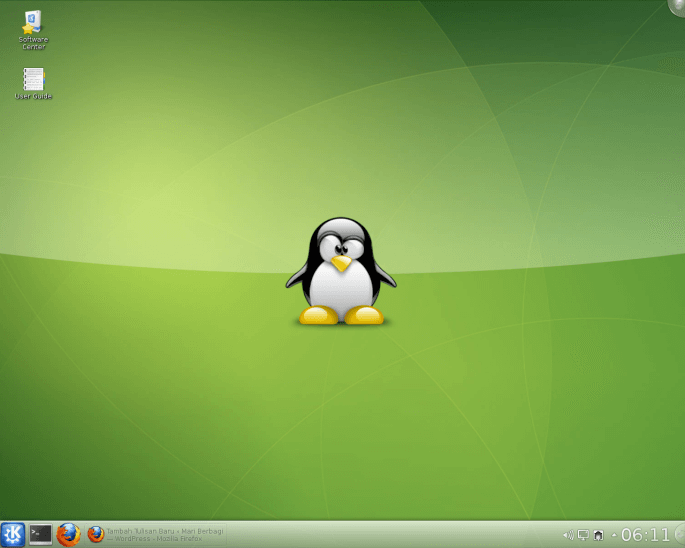Launch the terminal from the panel
The image size is (685, 548).
click(41, 534)
